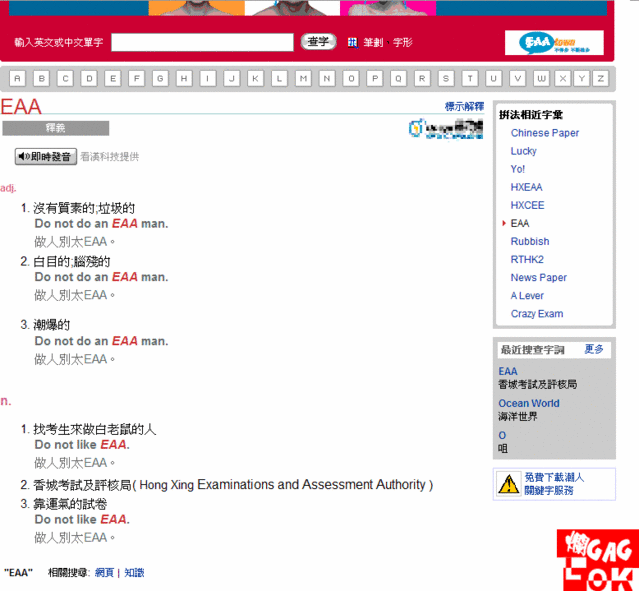Open similar word HXCEE
Image resolution: width=639 pixels, height=591 pixels.
527,205
